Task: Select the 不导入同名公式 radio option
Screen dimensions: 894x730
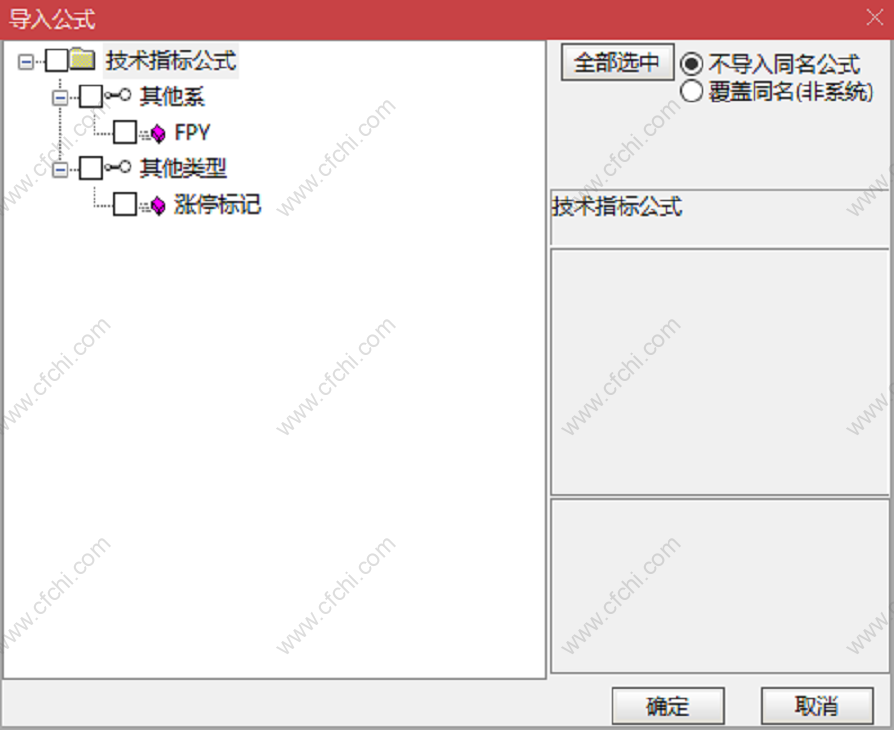Action: (692, 64)
